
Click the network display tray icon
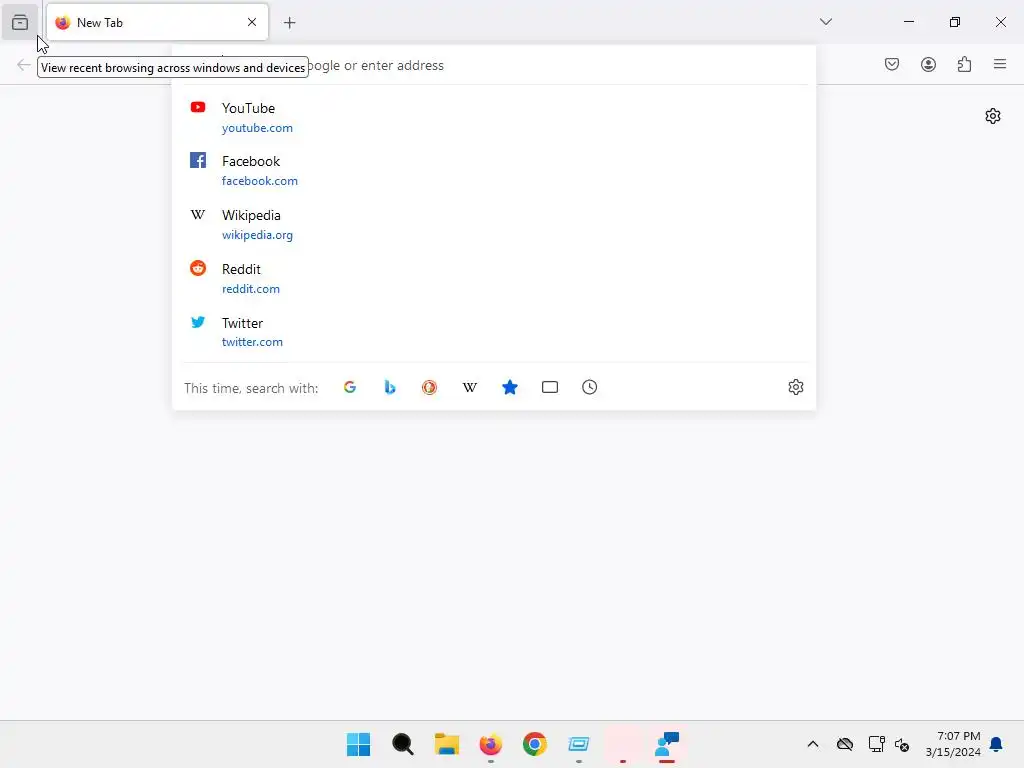coord(876,744)
